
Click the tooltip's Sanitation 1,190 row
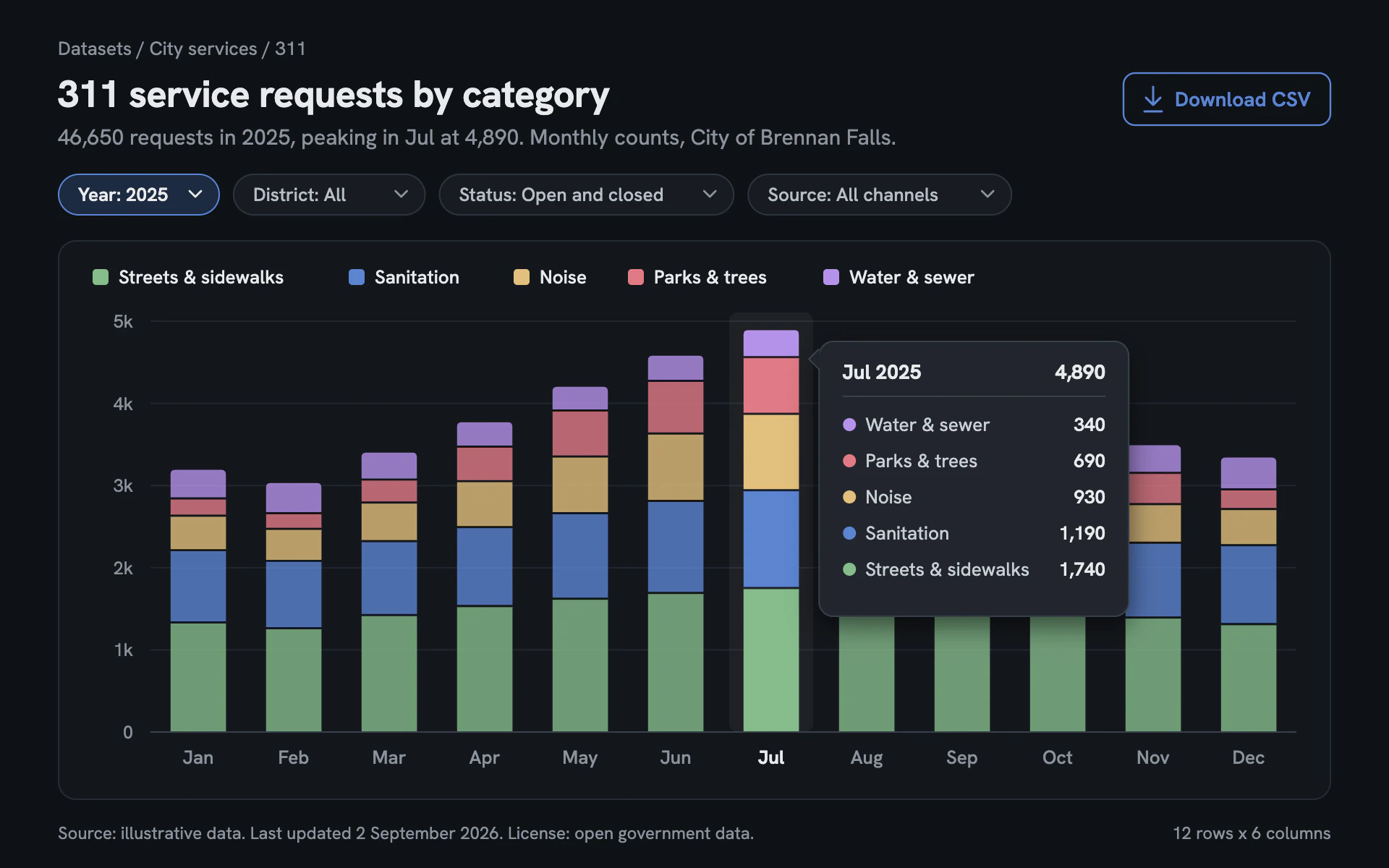point(974,533)
